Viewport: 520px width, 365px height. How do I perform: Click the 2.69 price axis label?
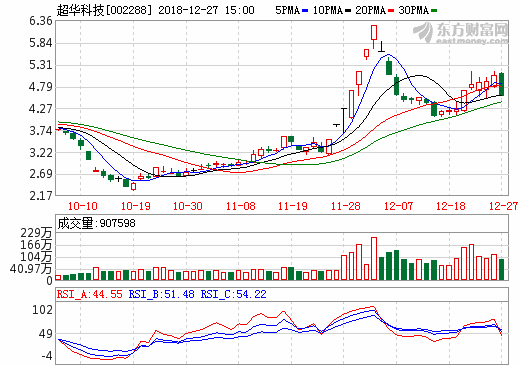(x=41, y=174)
